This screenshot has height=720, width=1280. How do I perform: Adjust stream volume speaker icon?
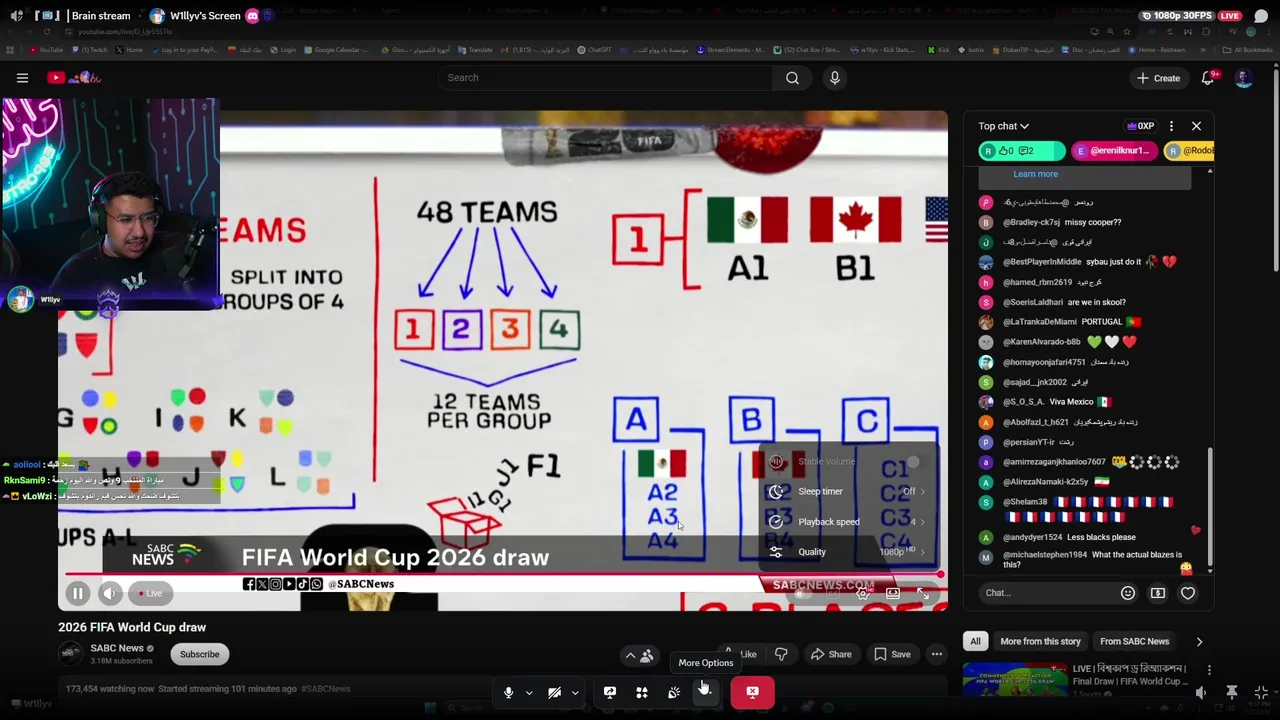point(1201,692)
